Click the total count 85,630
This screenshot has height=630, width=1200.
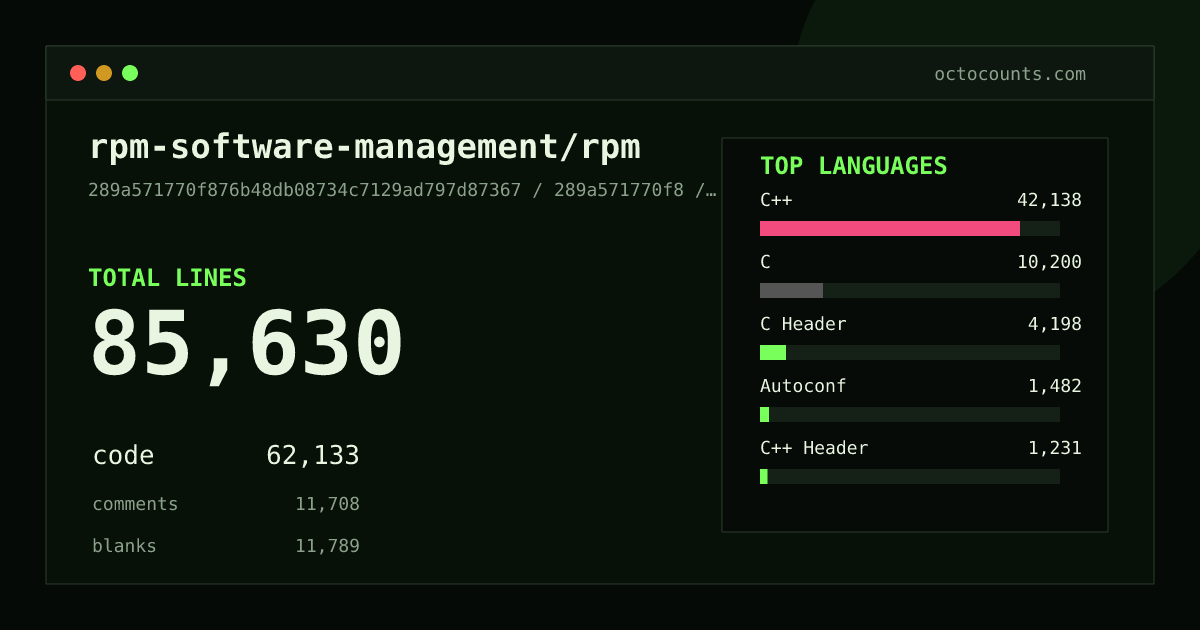(x=247, y=346)
